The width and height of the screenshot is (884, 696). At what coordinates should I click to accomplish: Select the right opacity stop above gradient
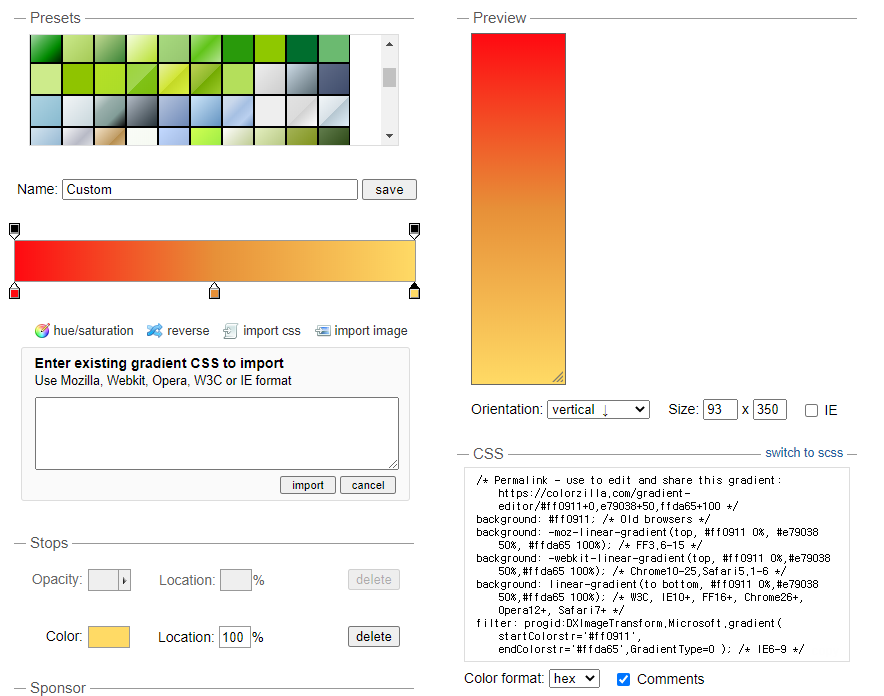[414, 230]
